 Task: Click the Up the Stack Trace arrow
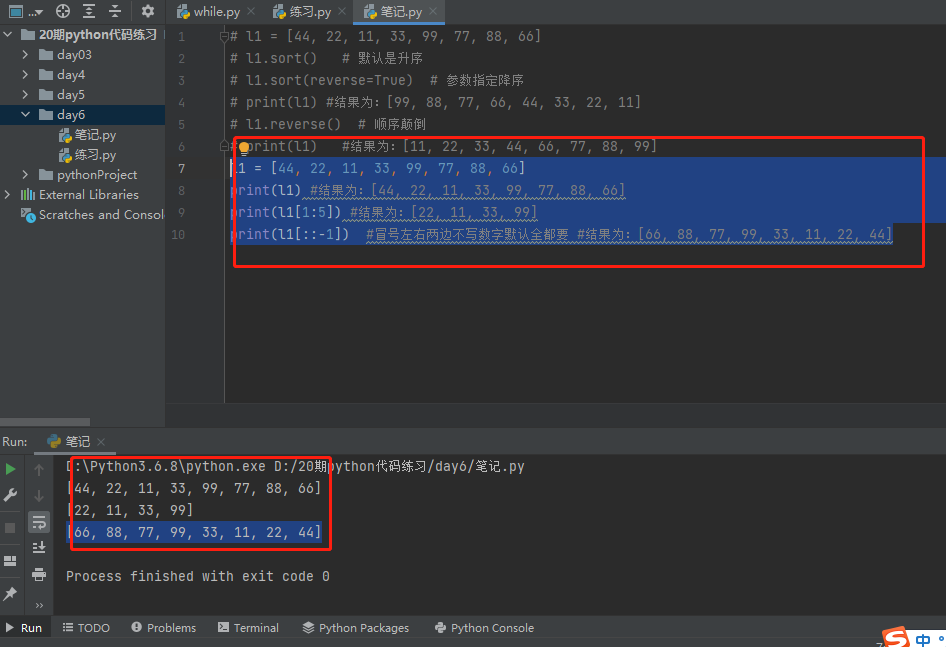39,470
